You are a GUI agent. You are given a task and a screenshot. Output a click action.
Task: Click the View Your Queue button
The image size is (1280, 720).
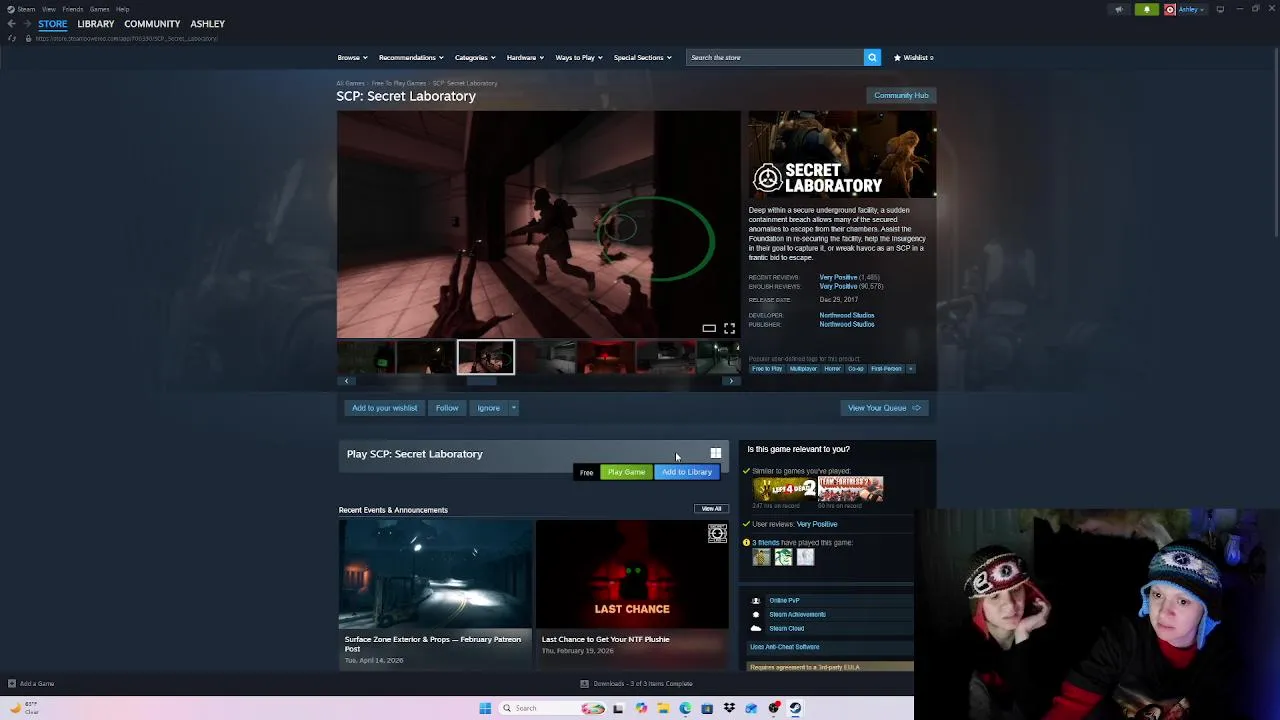(x=884, y=408)
